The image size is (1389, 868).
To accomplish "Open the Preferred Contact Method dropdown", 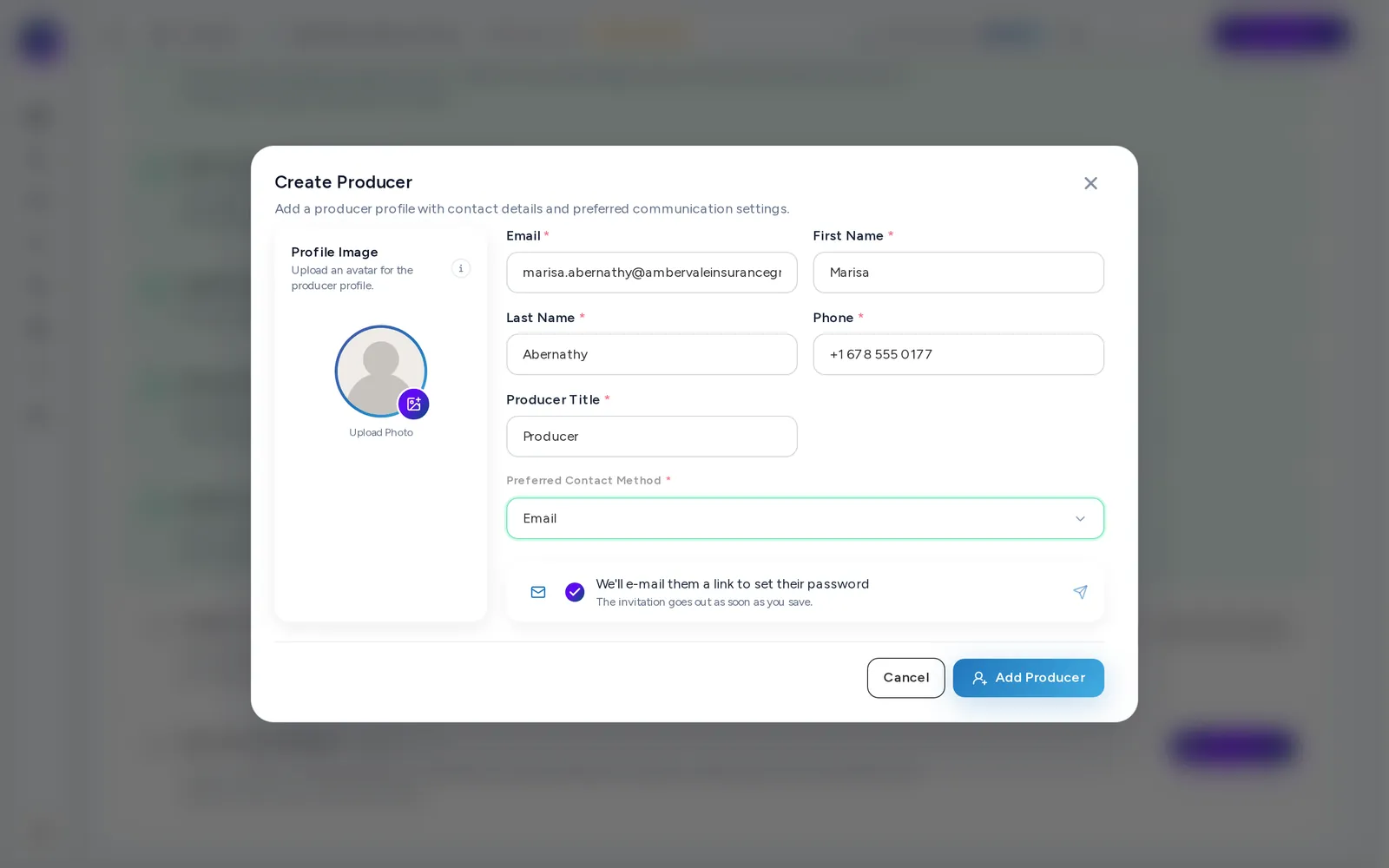I will [x=805, y=518].
